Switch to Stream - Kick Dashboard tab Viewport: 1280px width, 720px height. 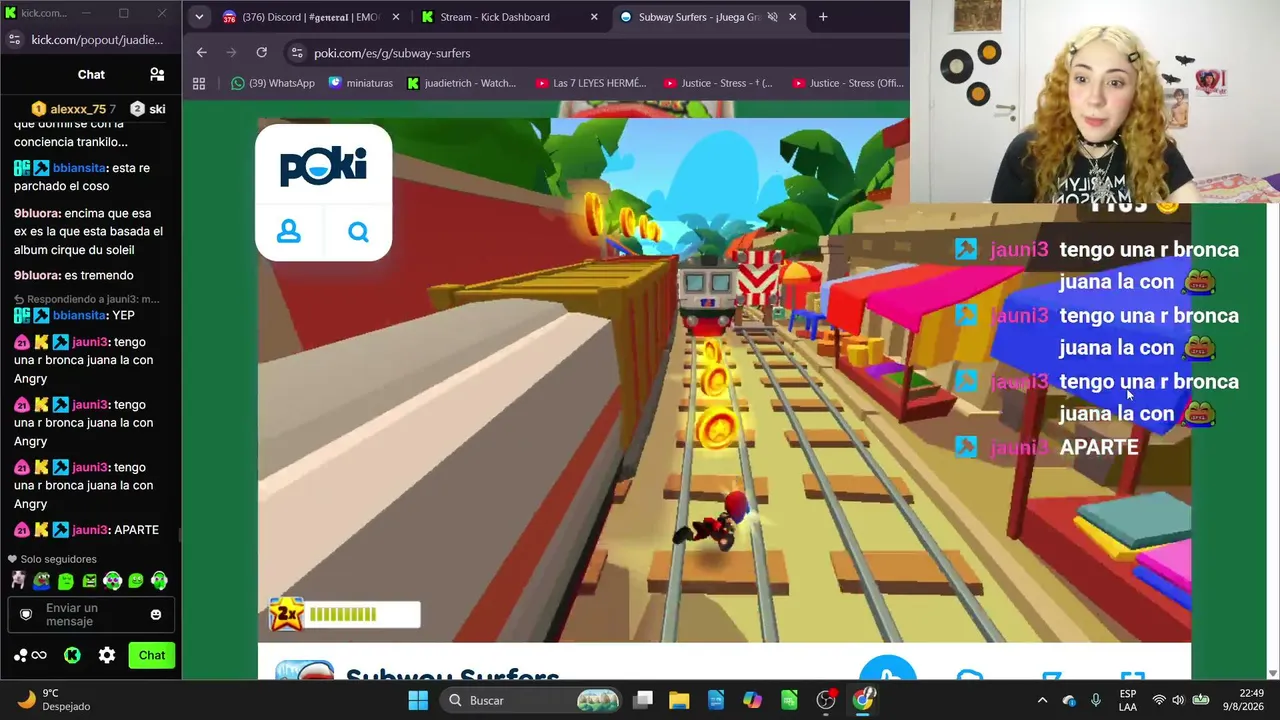click(509, 17)
